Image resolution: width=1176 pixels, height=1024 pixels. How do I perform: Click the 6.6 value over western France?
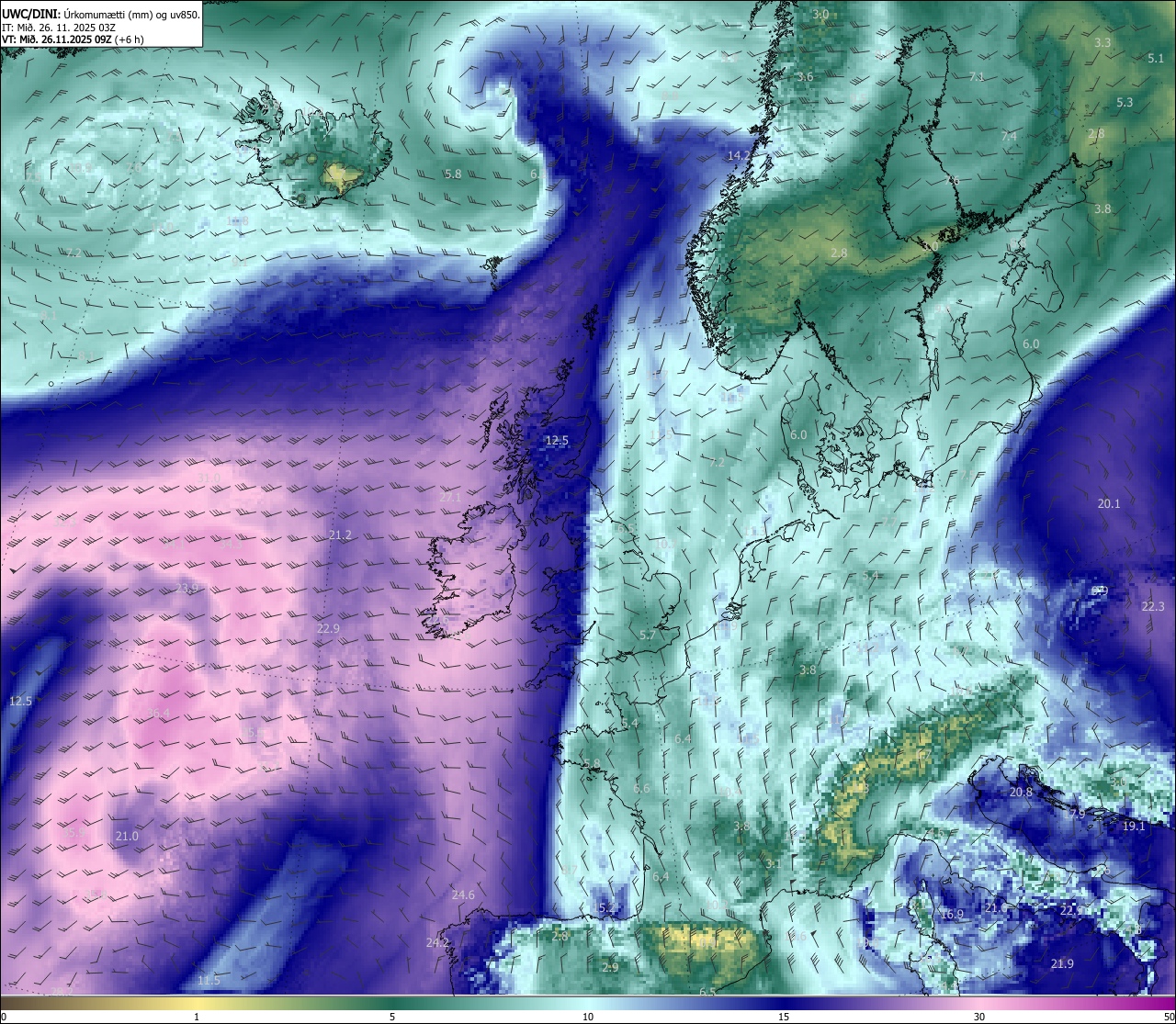point(641,789)
